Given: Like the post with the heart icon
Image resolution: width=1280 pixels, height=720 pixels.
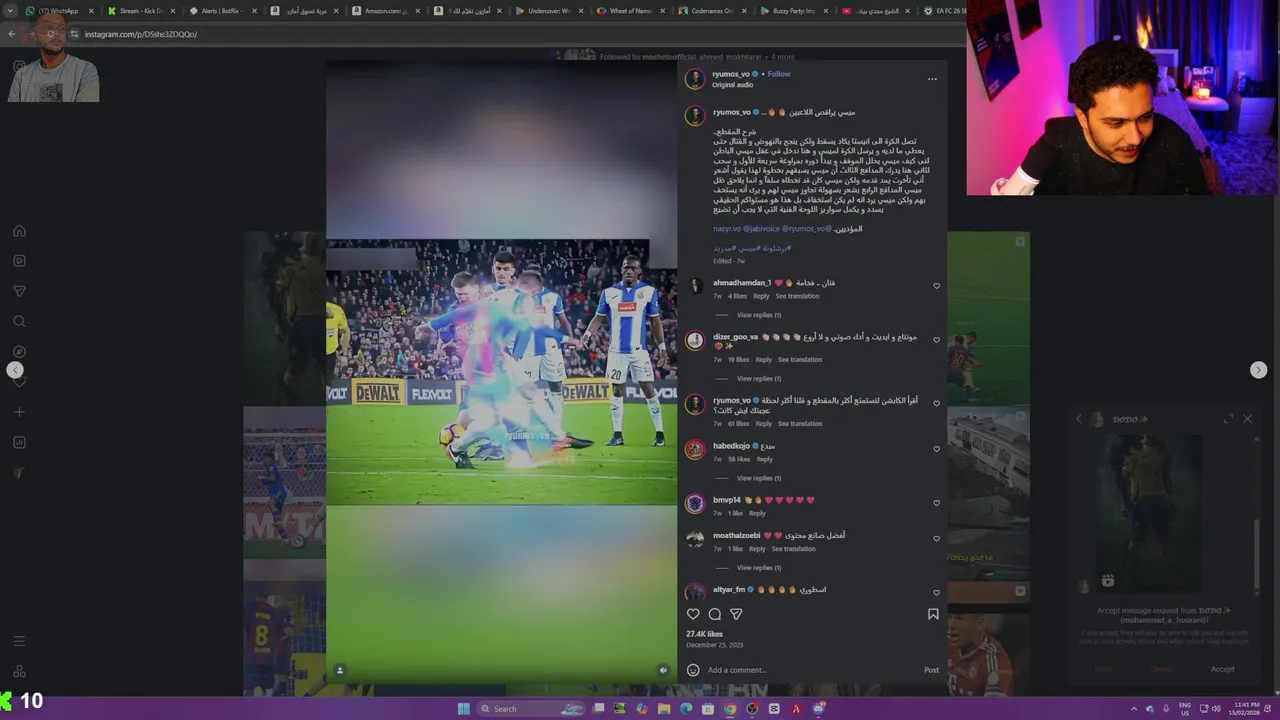Looking at the screenshot, I should tap(693, 614).
